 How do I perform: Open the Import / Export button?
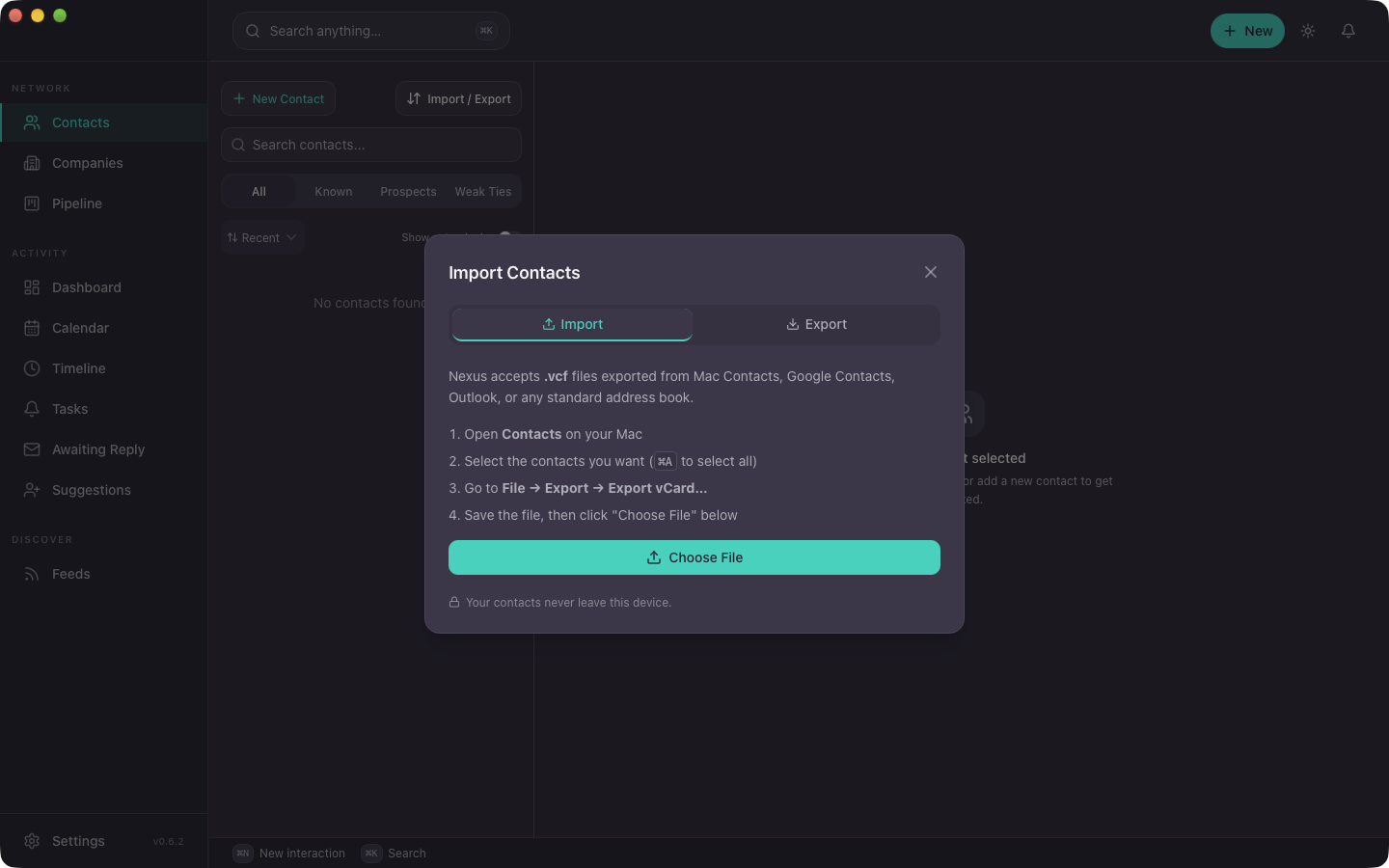pos(458,98)
